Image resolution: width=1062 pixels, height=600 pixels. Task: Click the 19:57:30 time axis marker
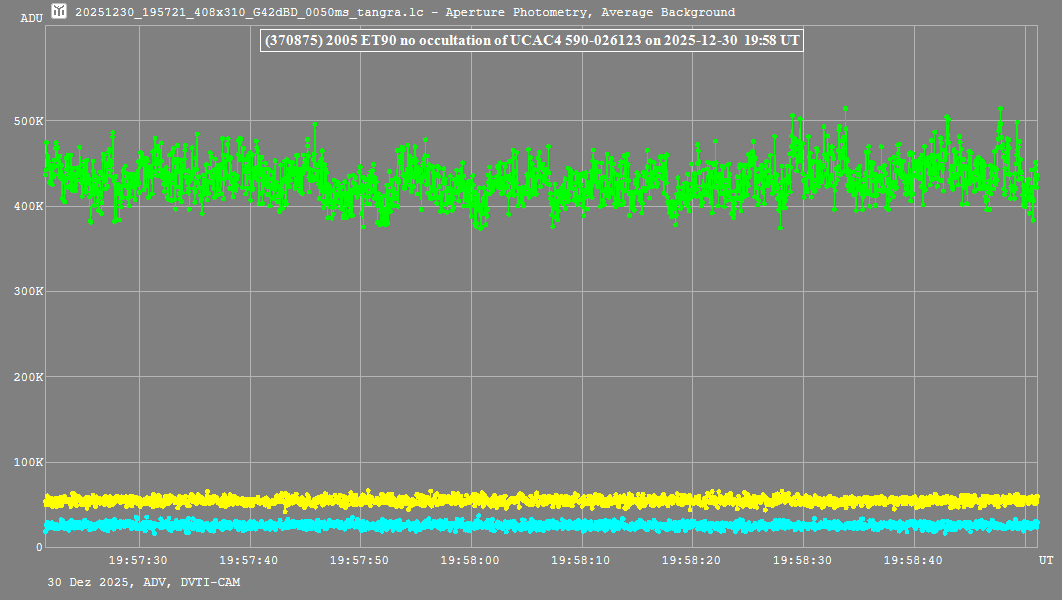pos(138,561)
